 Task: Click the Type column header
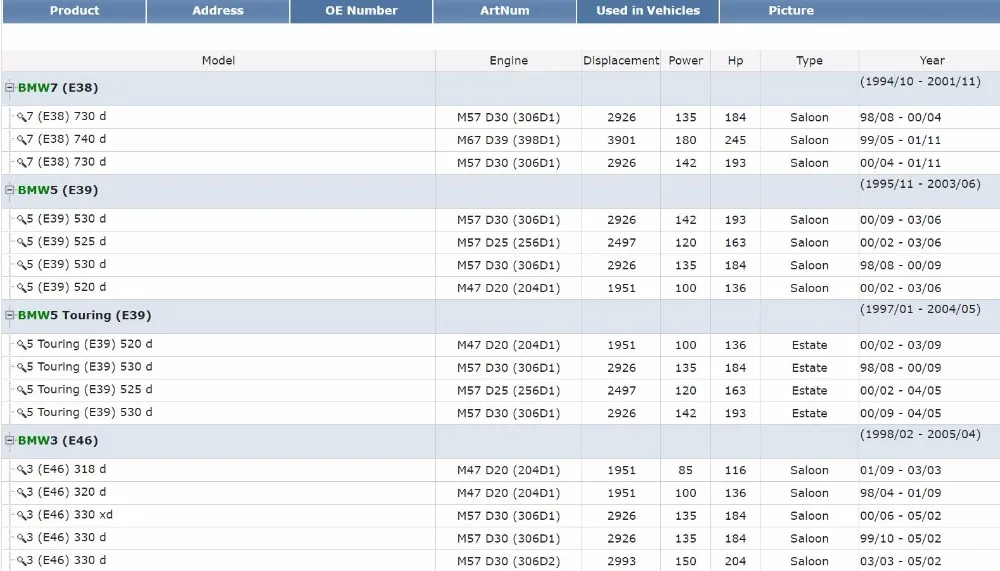(809, 61)
